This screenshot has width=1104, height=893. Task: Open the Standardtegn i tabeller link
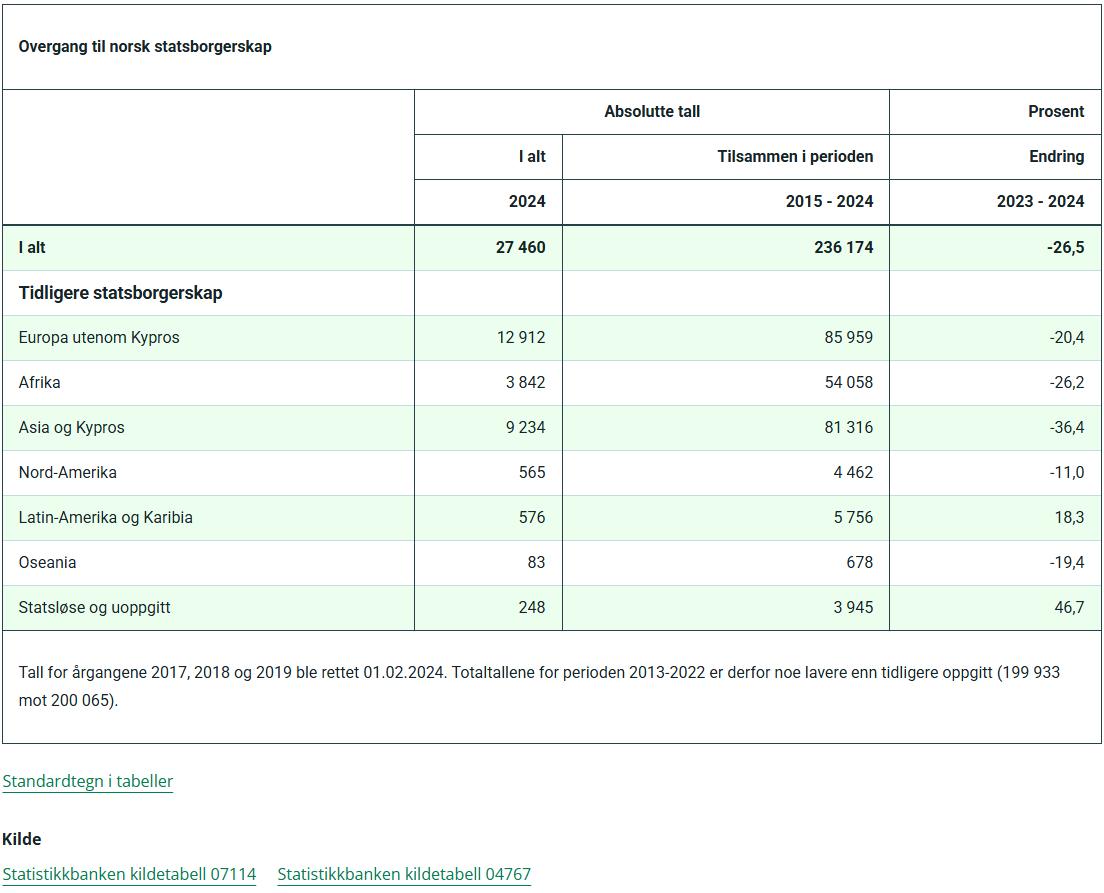[87, 781]
